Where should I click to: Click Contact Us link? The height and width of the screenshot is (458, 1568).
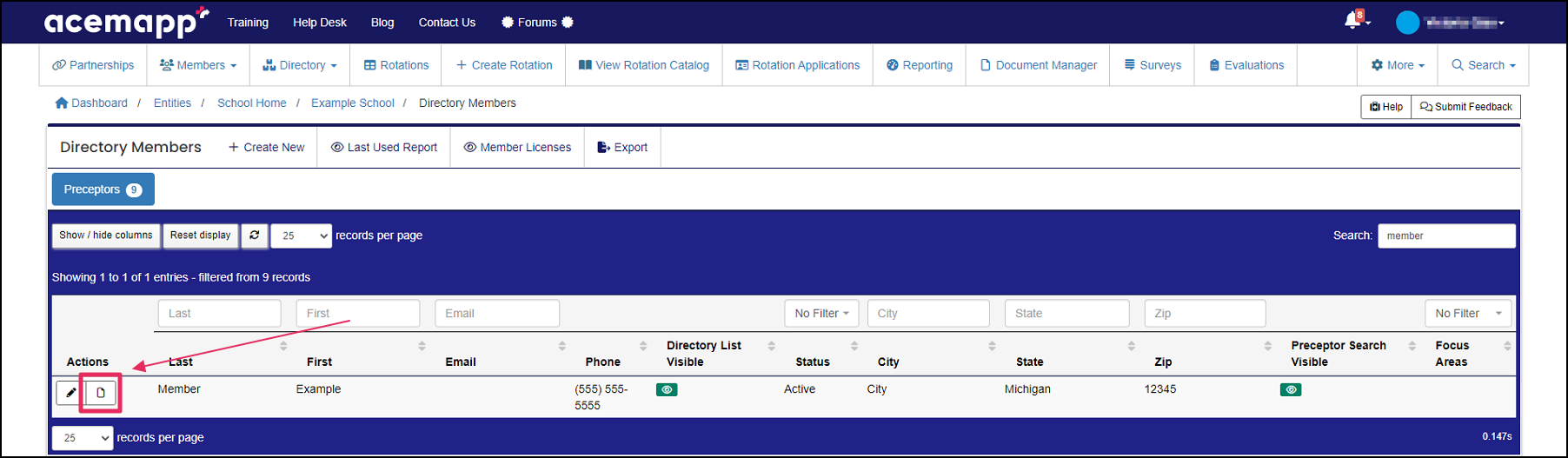click(x=447, y=23)
